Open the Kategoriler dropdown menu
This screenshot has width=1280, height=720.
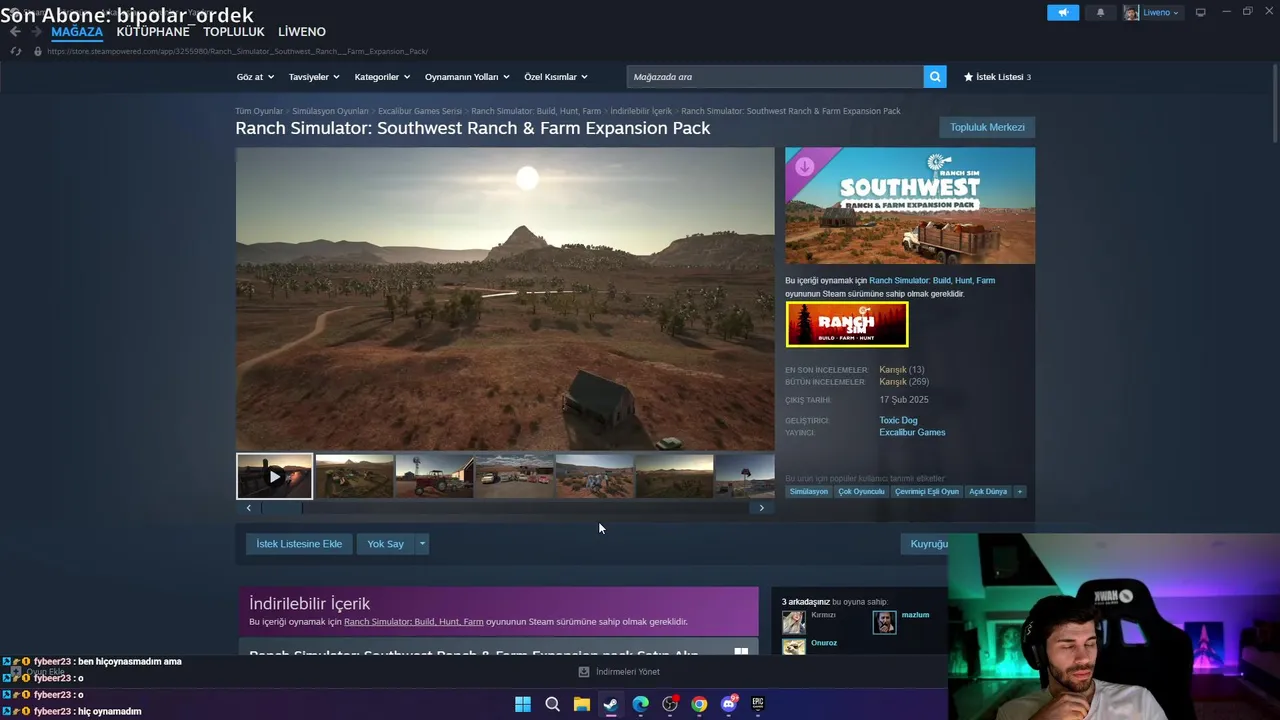[382, 77]
